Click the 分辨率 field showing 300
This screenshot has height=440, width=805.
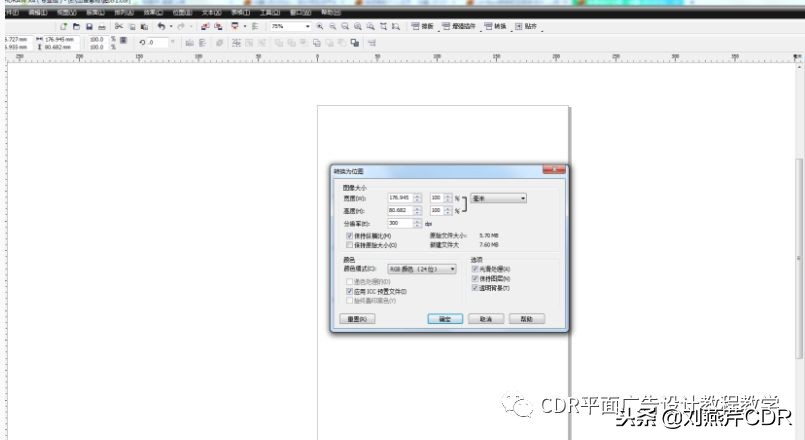coord(400,223)
